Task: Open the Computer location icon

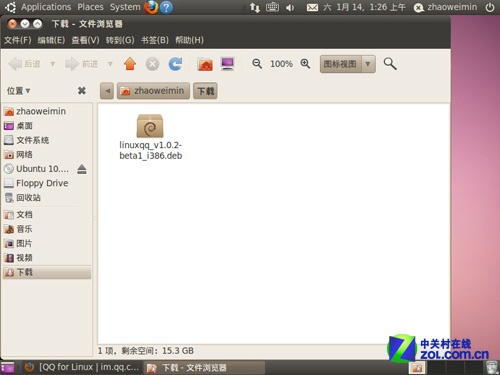Action: [x=228, y=64]
